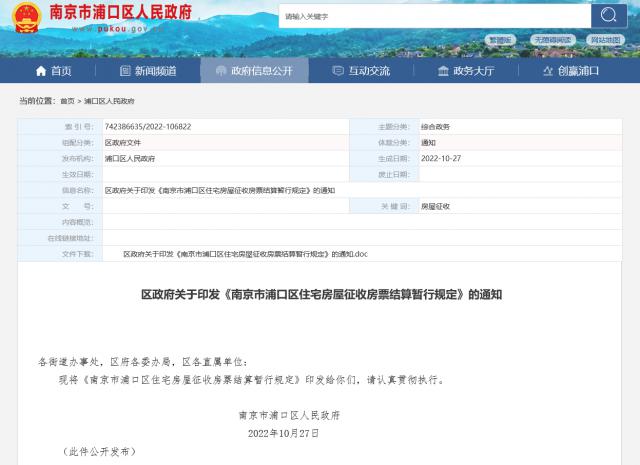The height and width of the screenshot is (465, 640).
Task: Click the creation date 2022-10-27
Action: click(440, 158)
